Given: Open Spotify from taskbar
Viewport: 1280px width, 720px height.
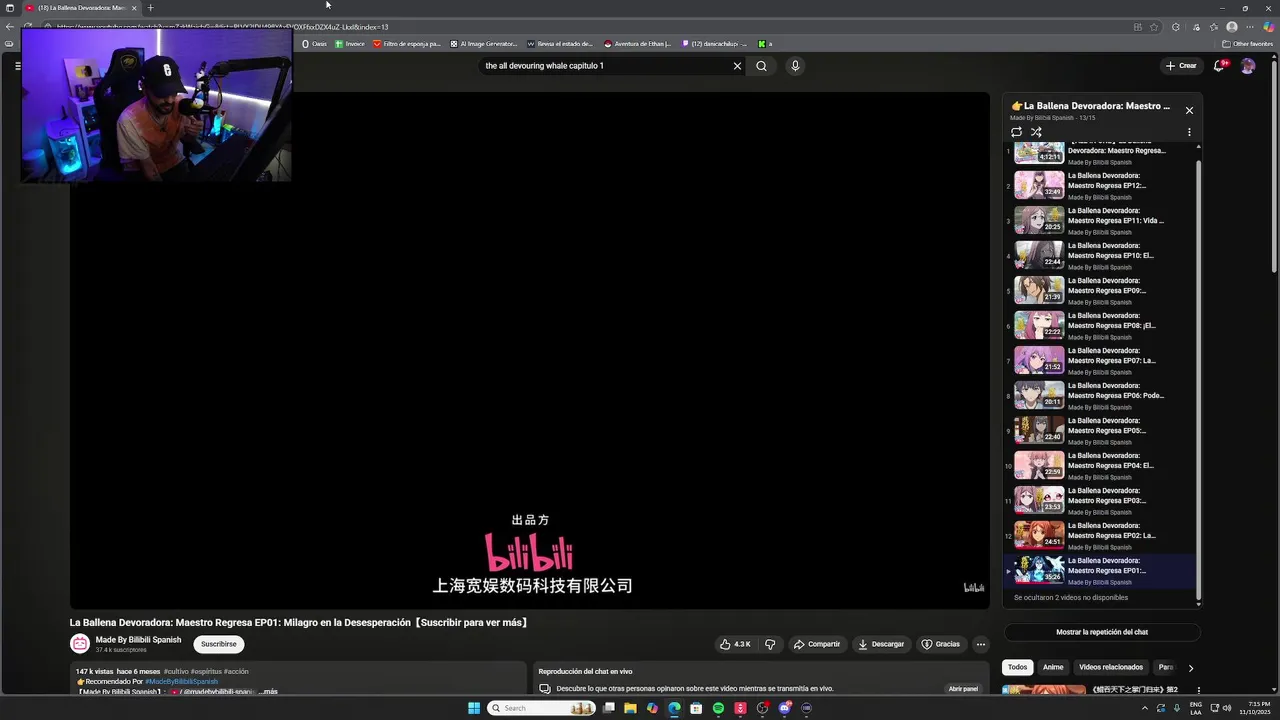Looking at the screenshot, I should 718,708.
